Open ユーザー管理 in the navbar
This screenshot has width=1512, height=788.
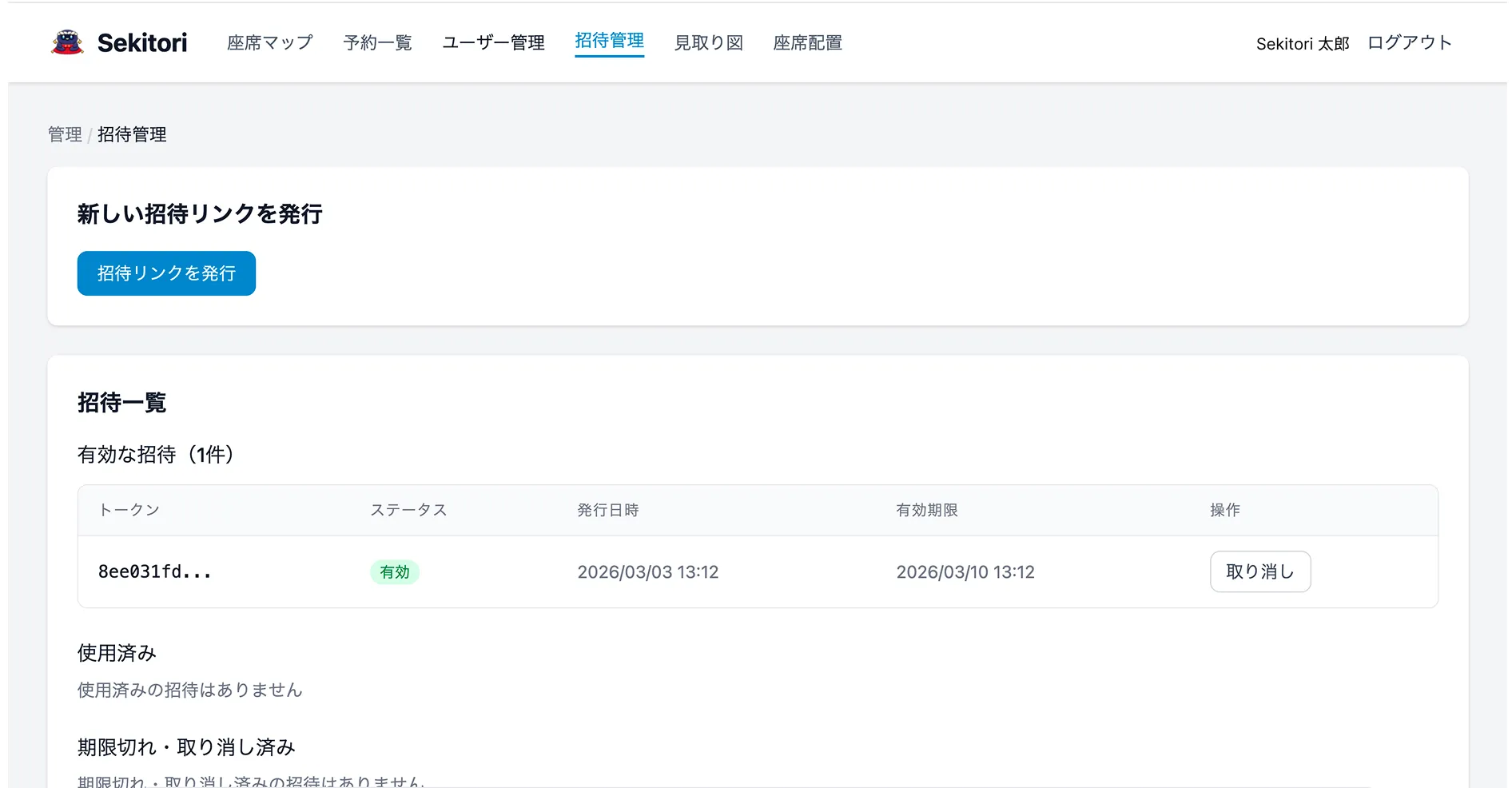pyautogui.click(x=494, y=42)
